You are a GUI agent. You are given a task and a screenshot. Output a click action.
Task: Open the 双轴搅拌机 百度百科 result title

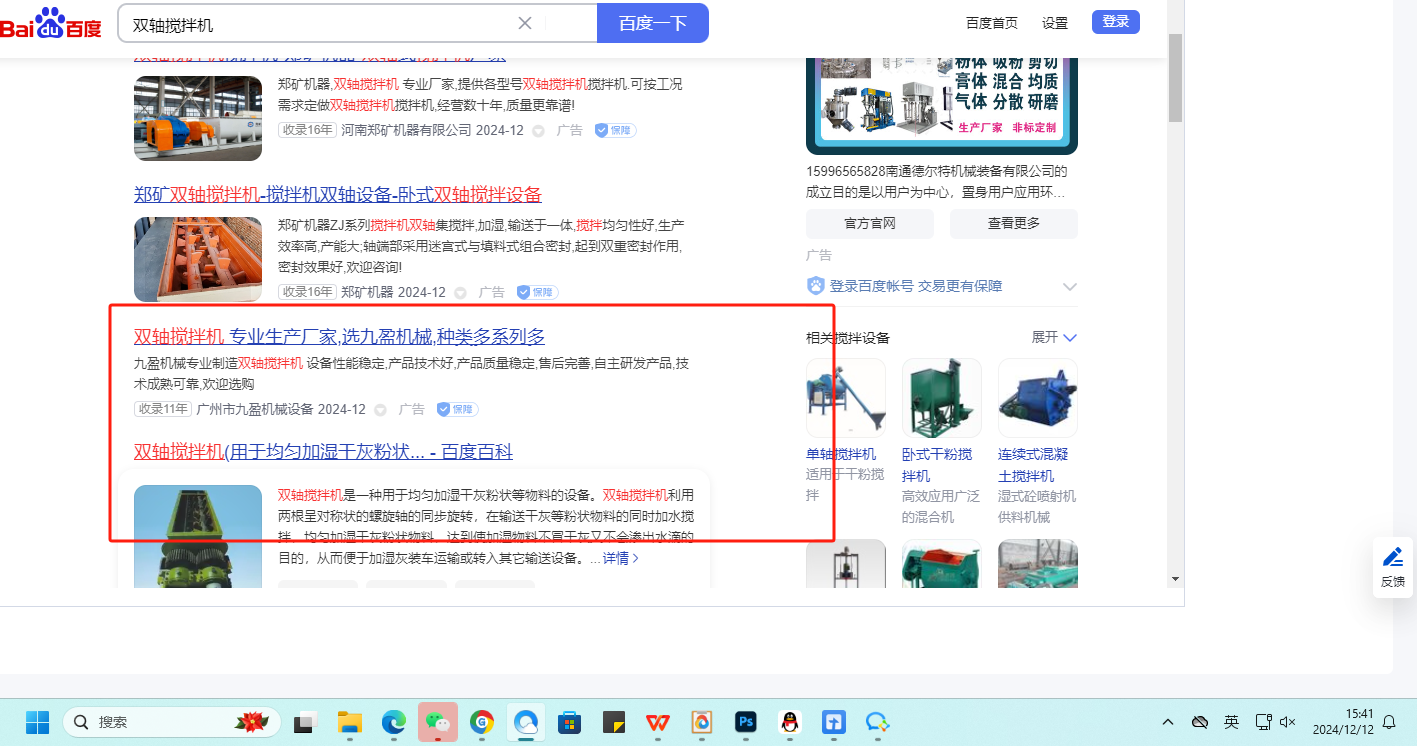pos(323,452)
